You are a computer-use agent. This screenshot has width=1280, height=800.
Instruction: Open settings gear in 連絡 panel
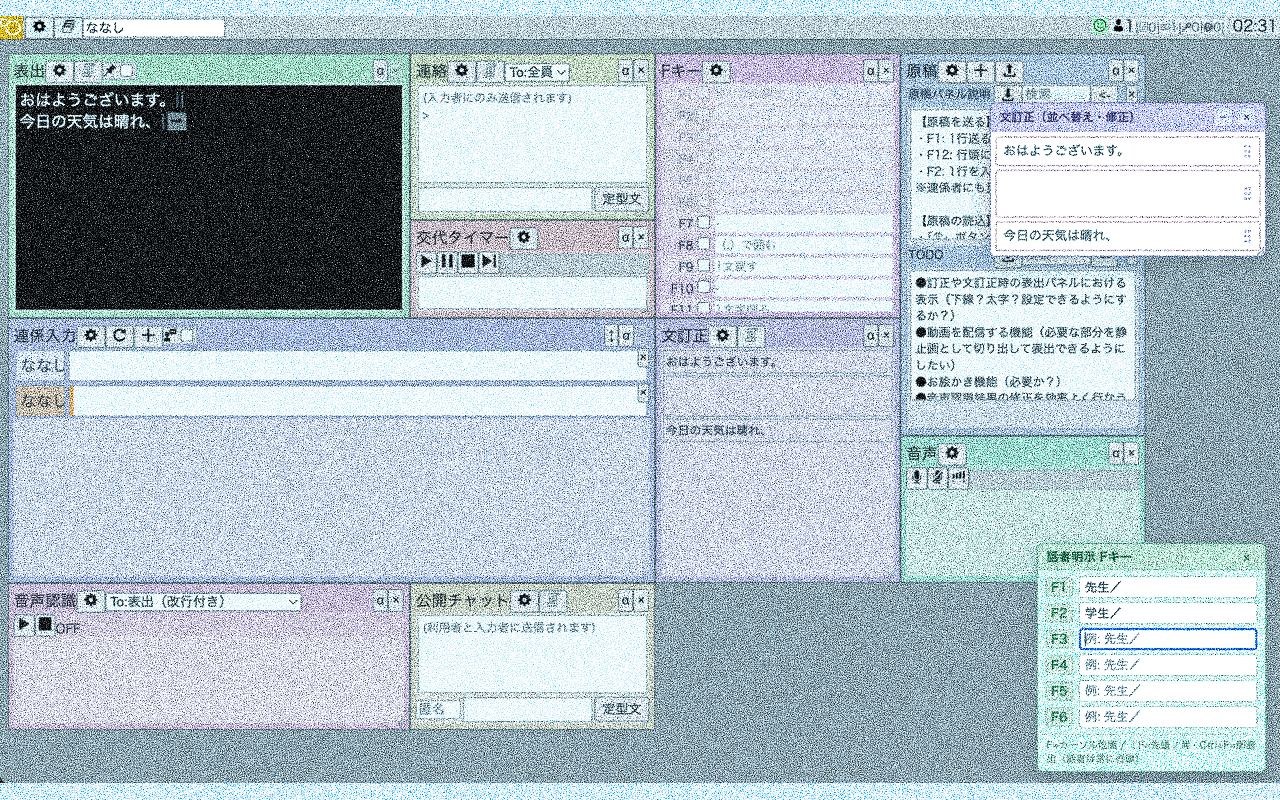(x=461, y=71)
